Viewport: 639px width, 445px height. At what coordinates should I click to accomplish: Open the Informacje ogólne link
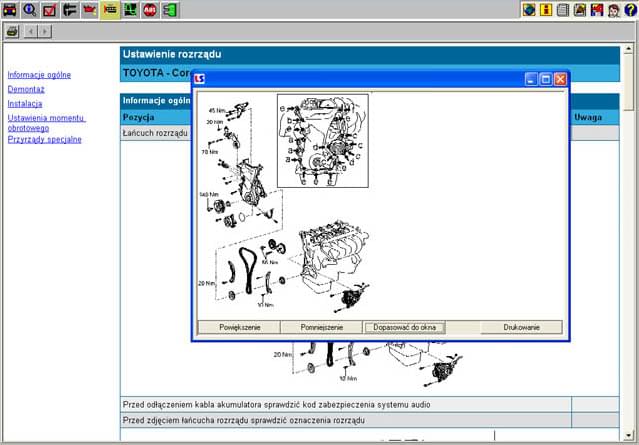[x=39, y=75]
